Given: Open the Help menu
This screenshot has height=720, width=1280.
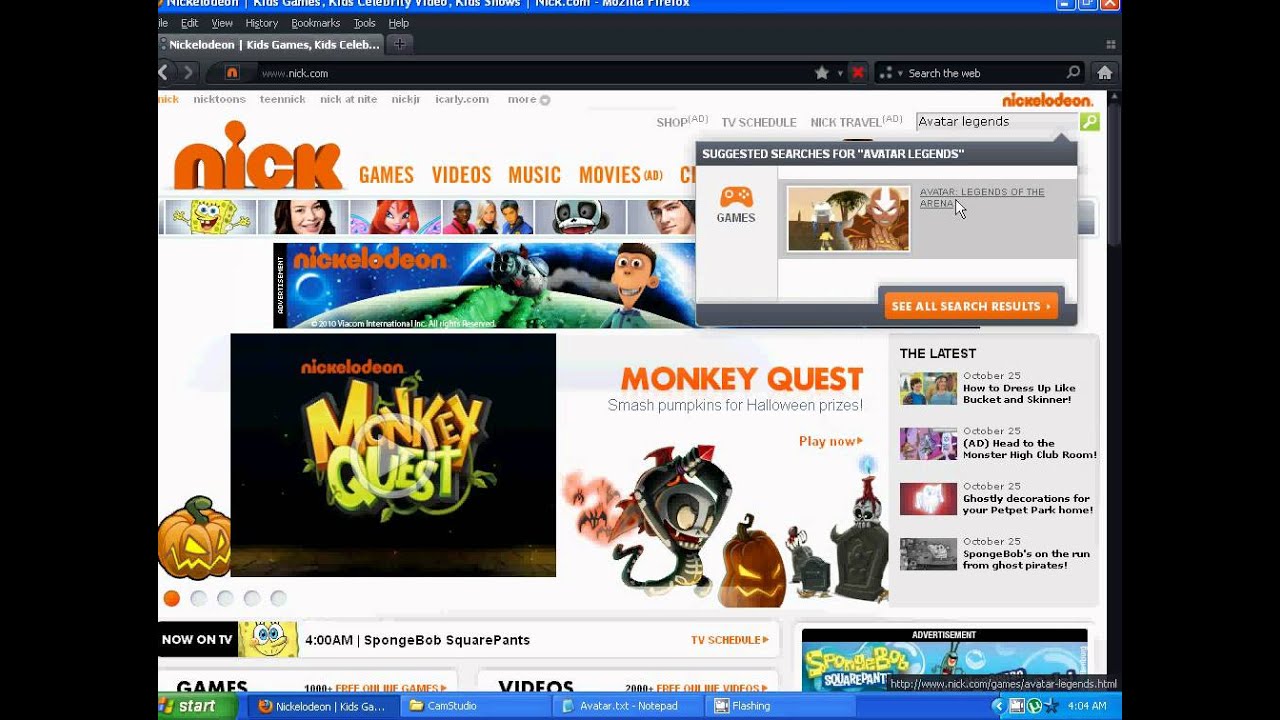Looking at the screenshot, I should point(399,23).
